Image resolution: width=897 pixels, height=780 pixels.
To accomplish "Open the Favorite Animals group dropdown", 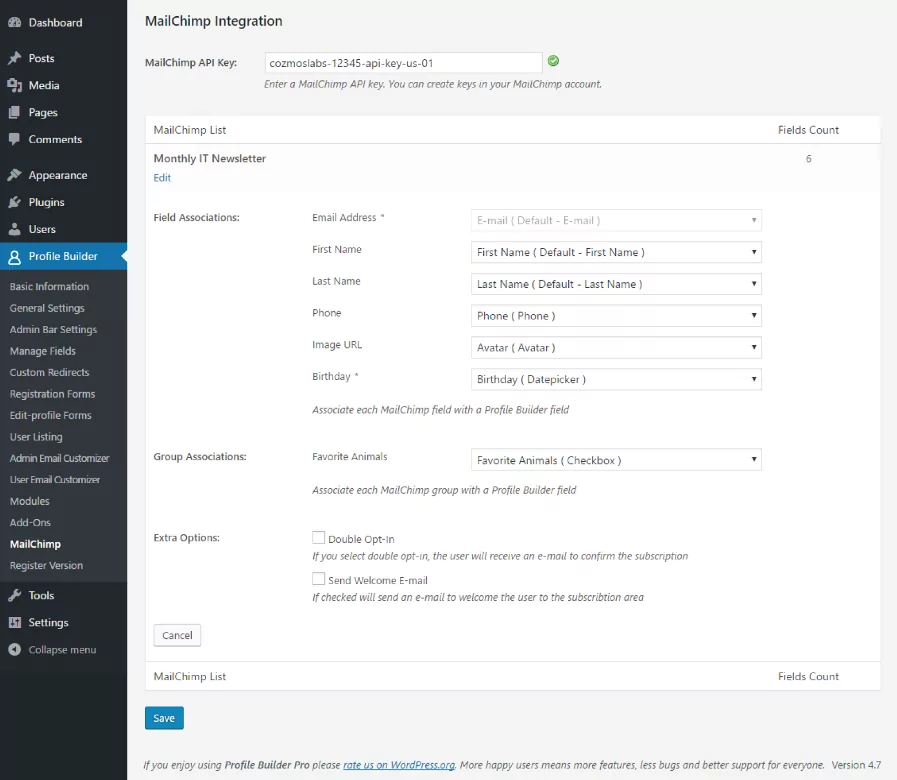I will click(x=616, y=460).
